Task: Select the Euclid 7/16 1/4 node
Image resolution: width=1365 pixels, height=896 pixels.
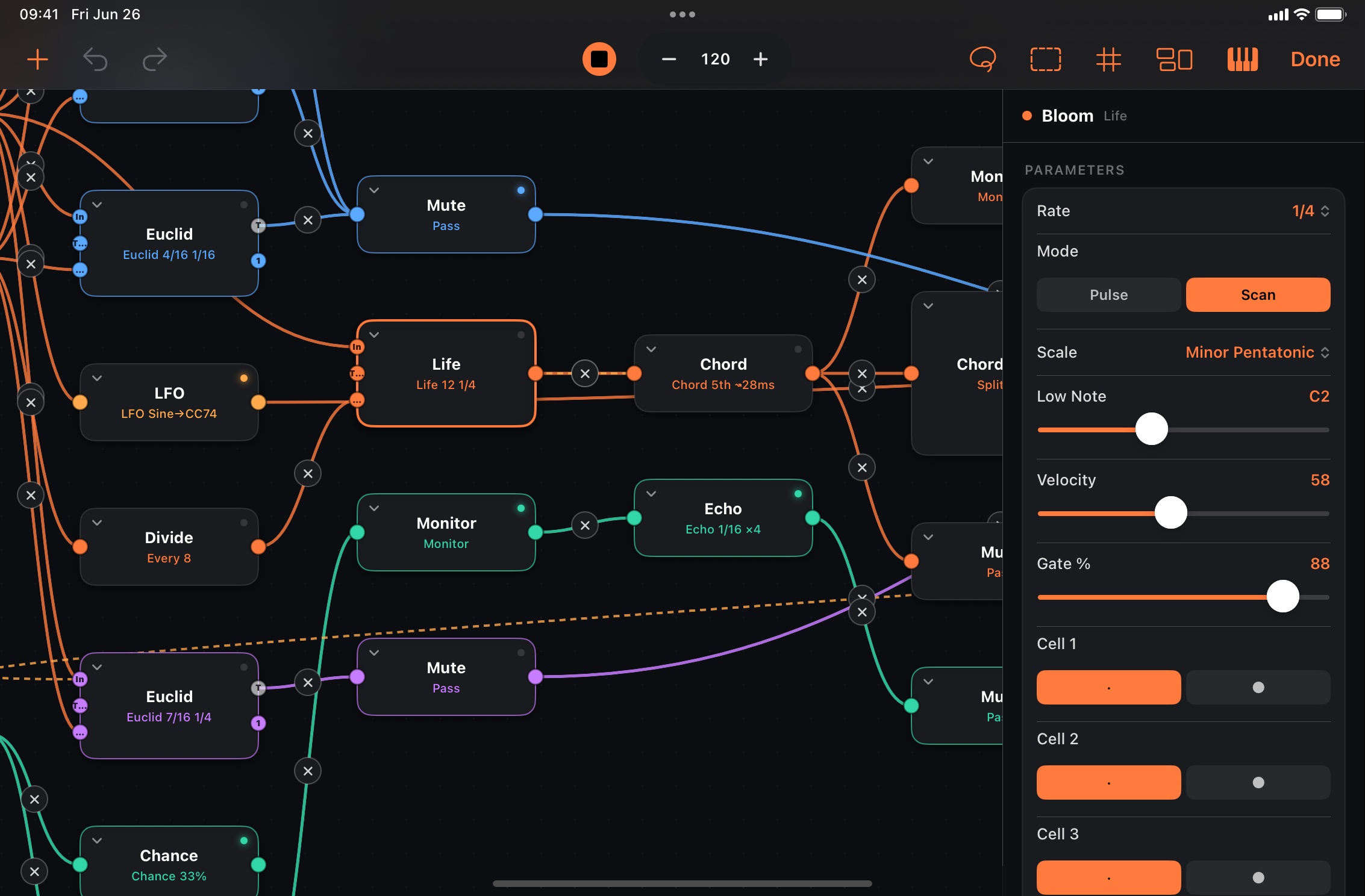Action: pyautogui.click(x=169, y=706)
